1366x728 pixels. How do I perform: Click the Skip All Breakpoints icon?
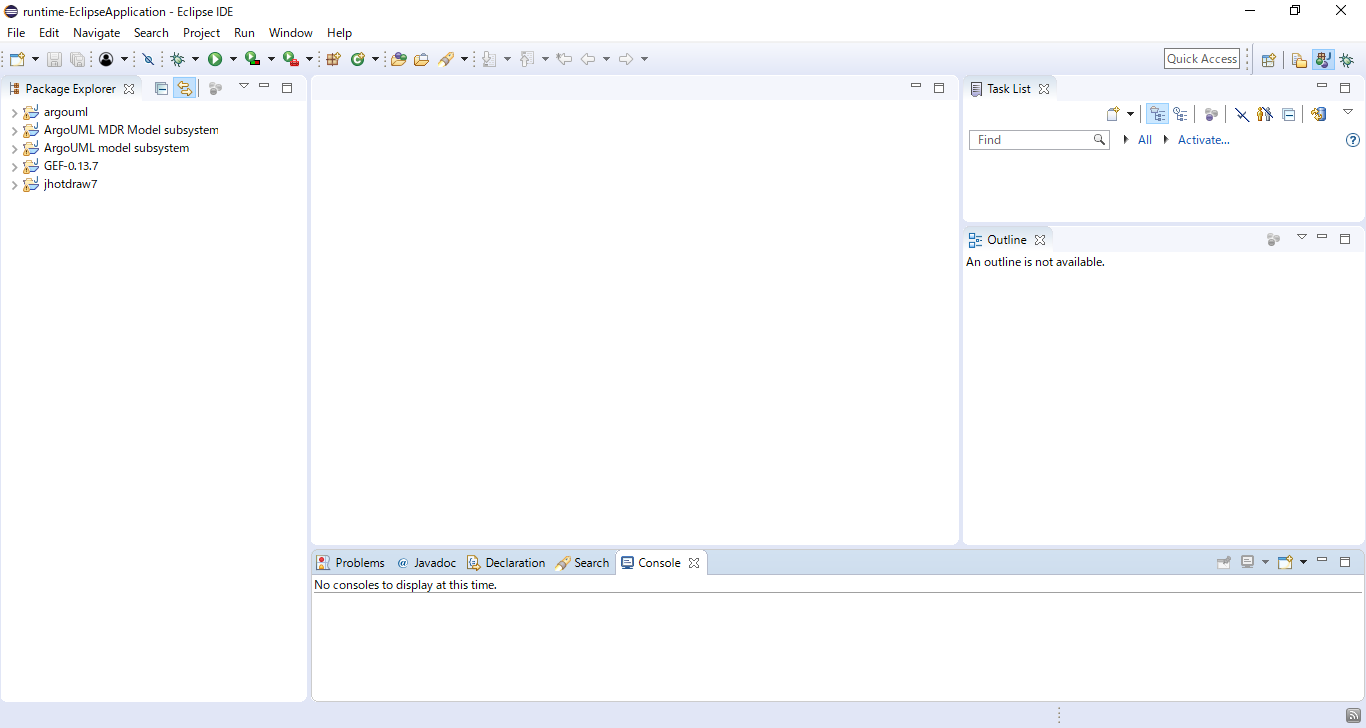(149, 59)
